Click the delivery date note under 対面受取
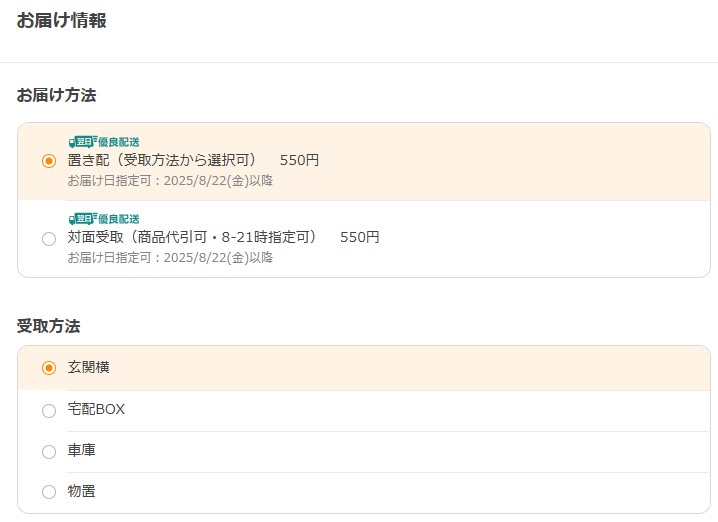Viewport: 718px width, 522px height. pos(170,258)
